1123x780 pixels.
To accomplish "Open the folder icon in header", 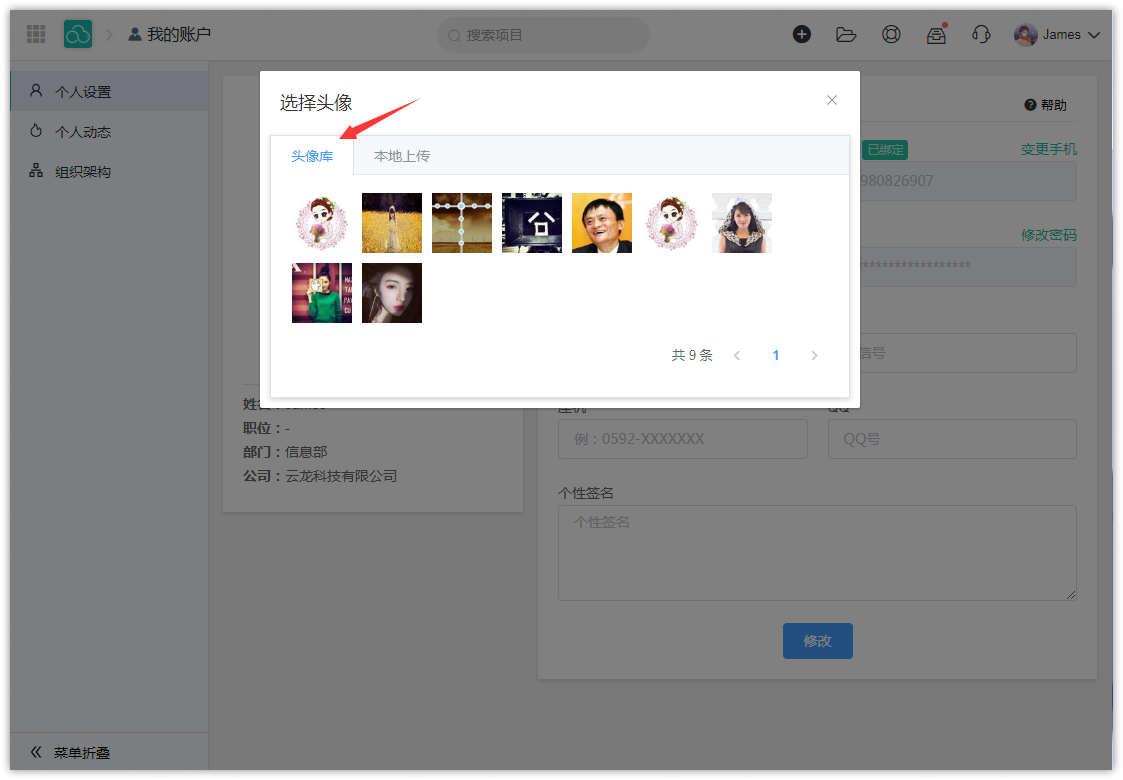I will coord(846,34).
